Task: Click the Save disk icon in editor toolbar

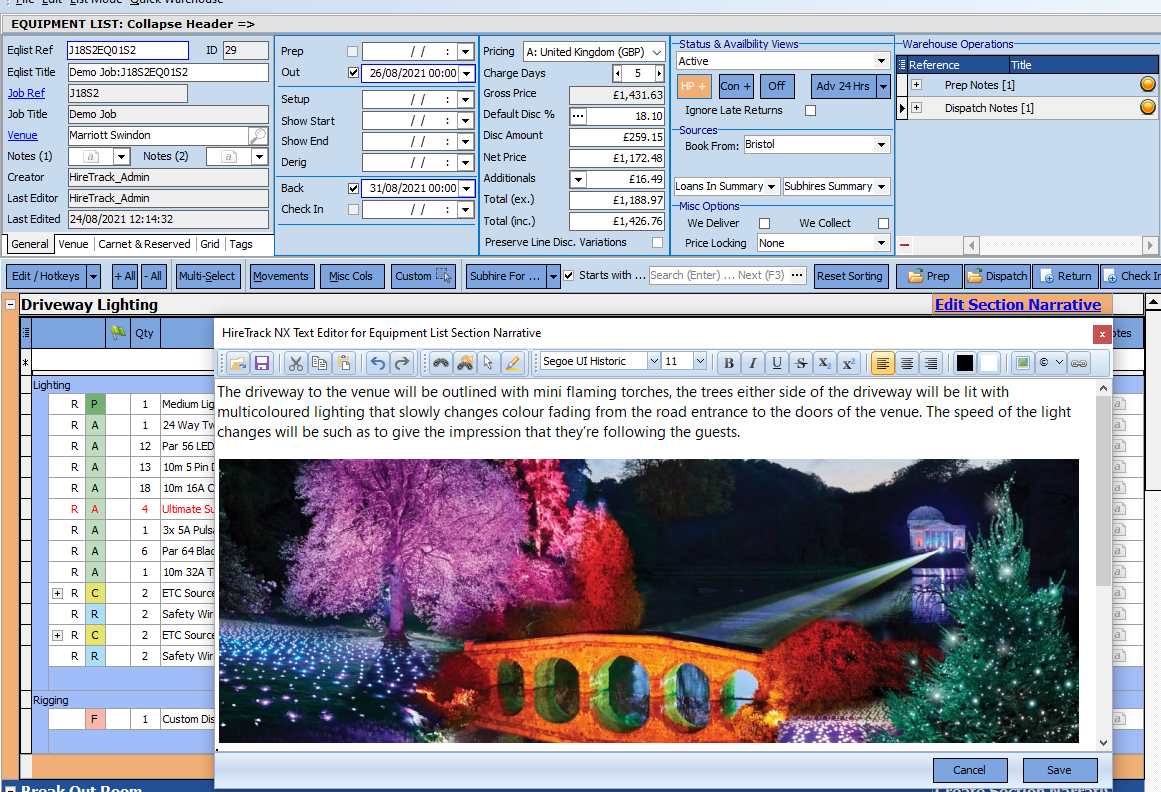Action: click(x=262, y=363)
